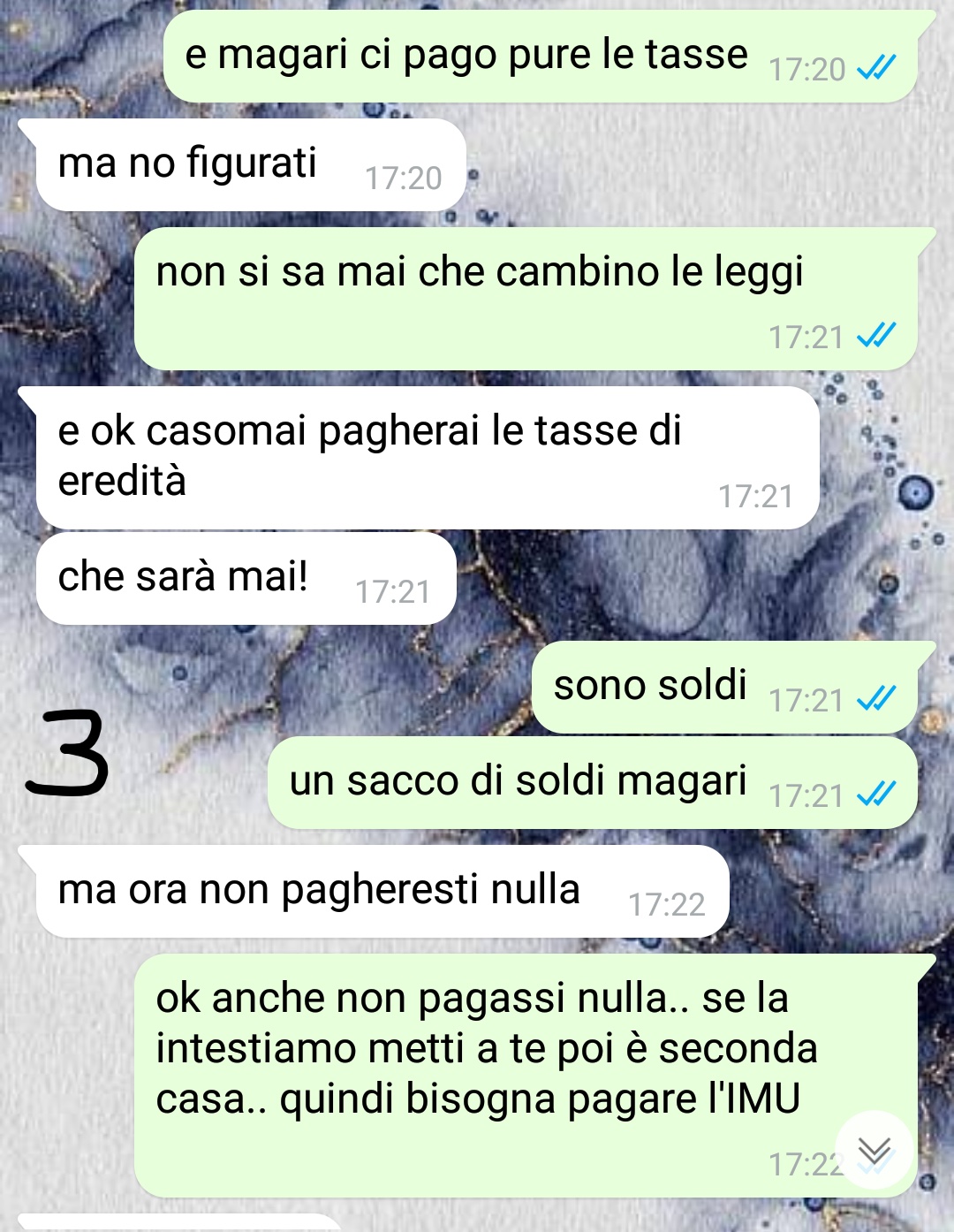The width and height of the screenshot is (954, 1232).
Task: Tap the handwritten number 3 annotation
Action: (67, 752)
